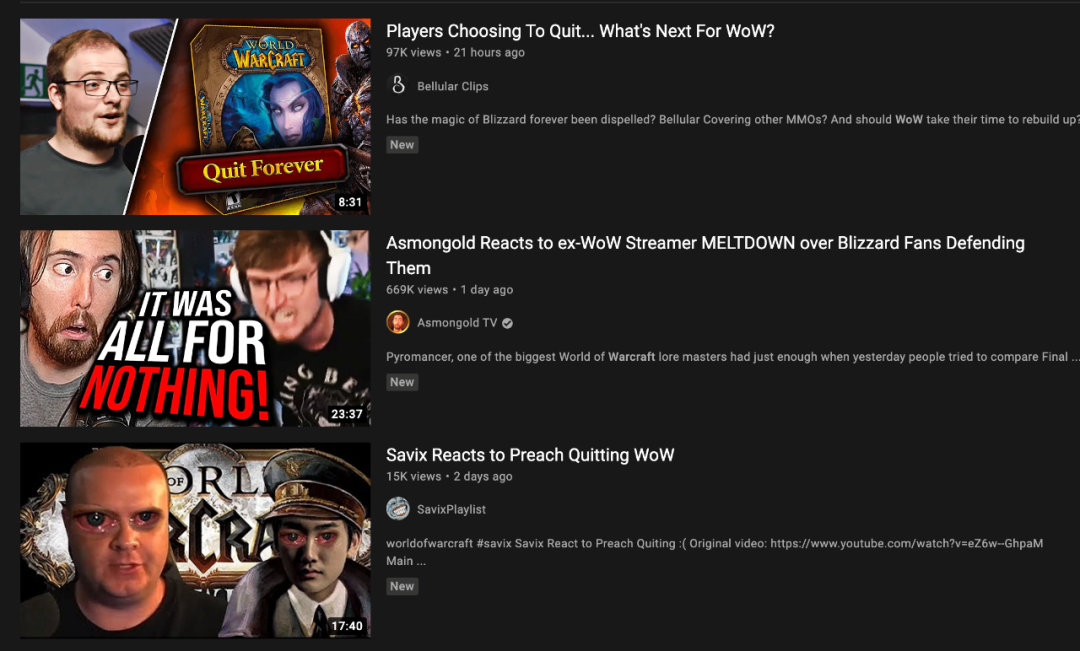Click the Asmongold TV channel avatar
The height and width of the screenshot is (651, 1080).
(x=398, y=322)
